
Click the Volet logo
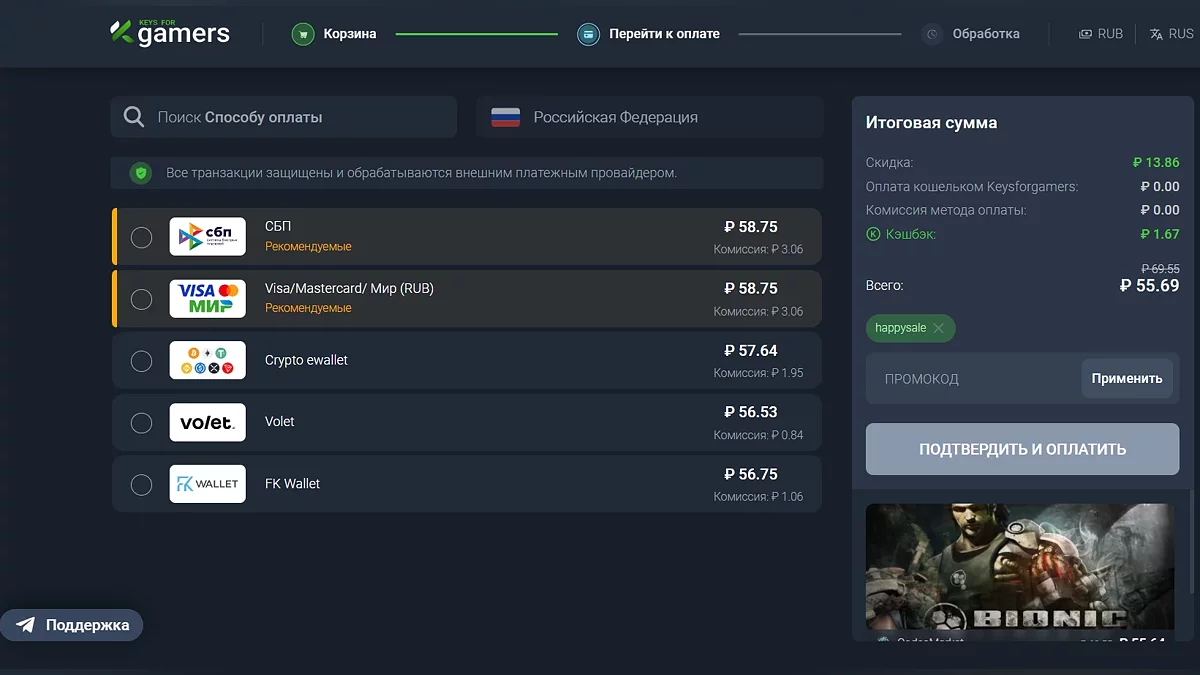pos(207,422)
